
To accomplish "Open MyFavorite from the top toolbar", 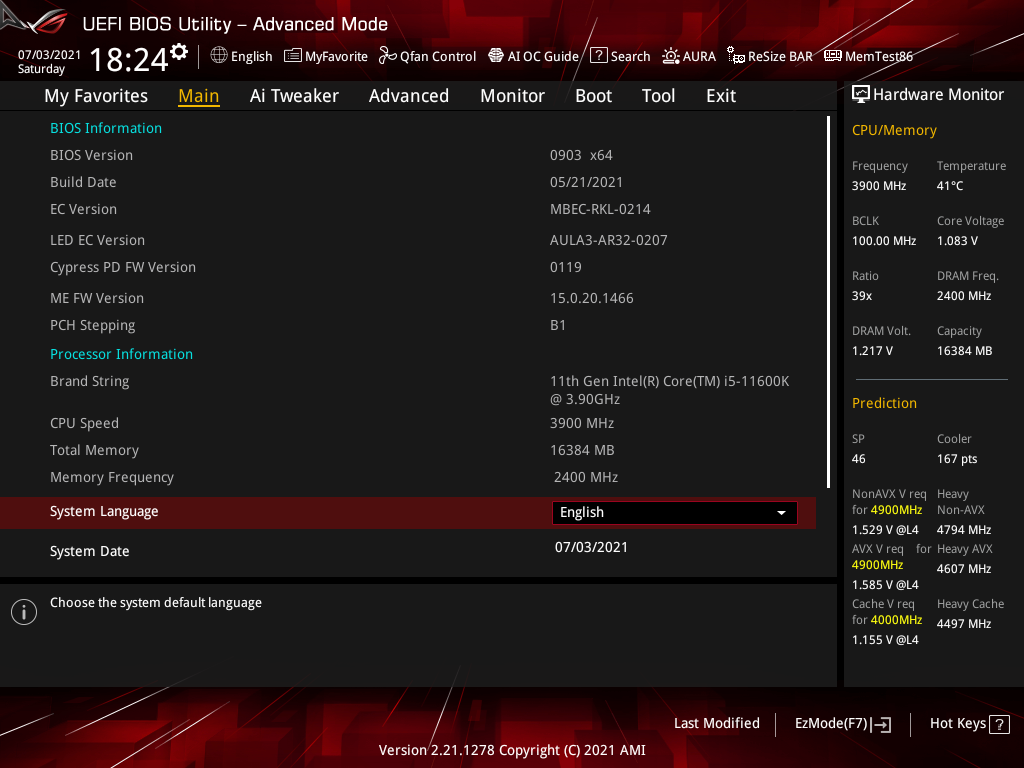I will pyautogui.click(x=325, y=56).
